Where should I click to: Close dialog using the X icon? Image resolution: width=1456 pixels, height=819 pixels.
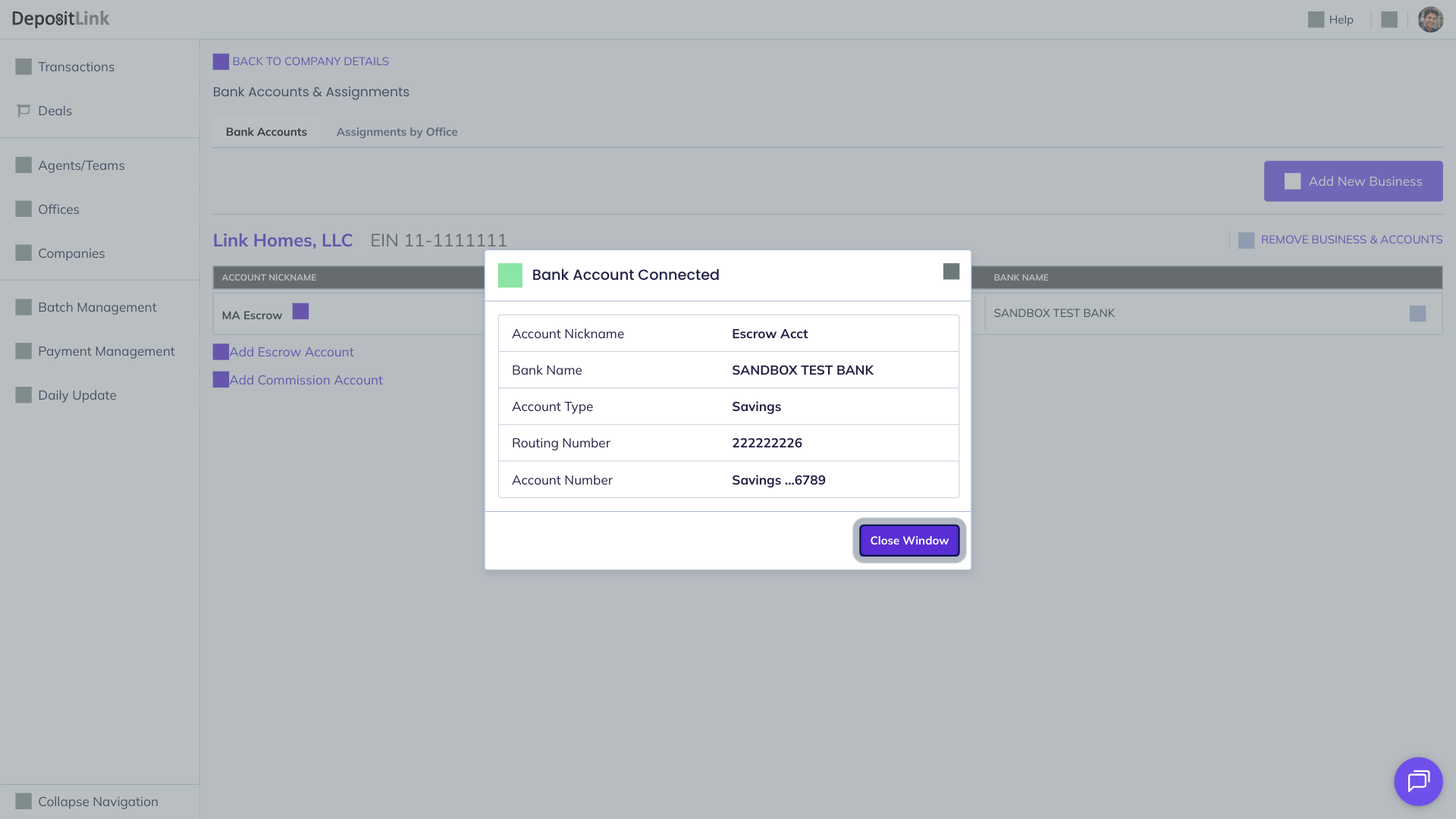[x=951, y=271]
